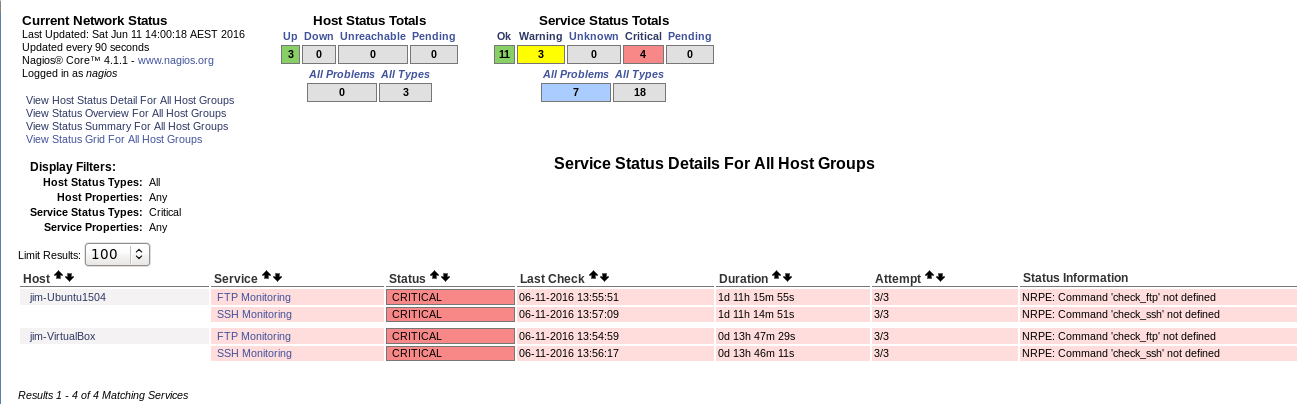Click the All Problems services count box
Viewport: 1297px width, 404px height.
(575, 92)
